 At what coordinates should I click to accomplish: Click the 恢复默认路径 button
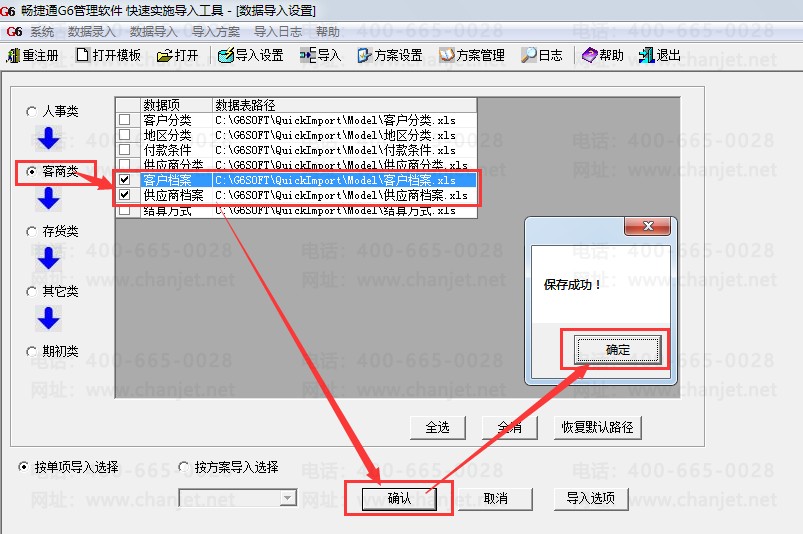tap(598, 428)
